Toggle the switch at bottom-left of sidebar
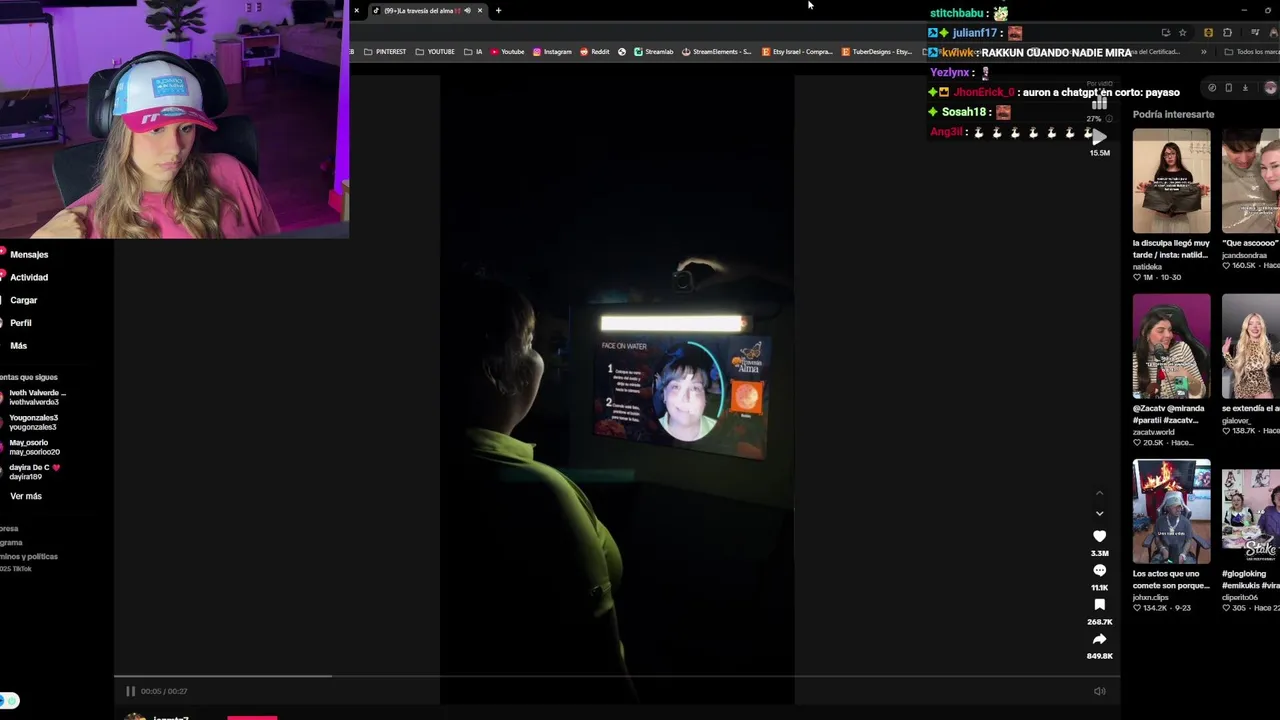The width and height of the screenshot is (1280, 720). click(x=10, y=701)
